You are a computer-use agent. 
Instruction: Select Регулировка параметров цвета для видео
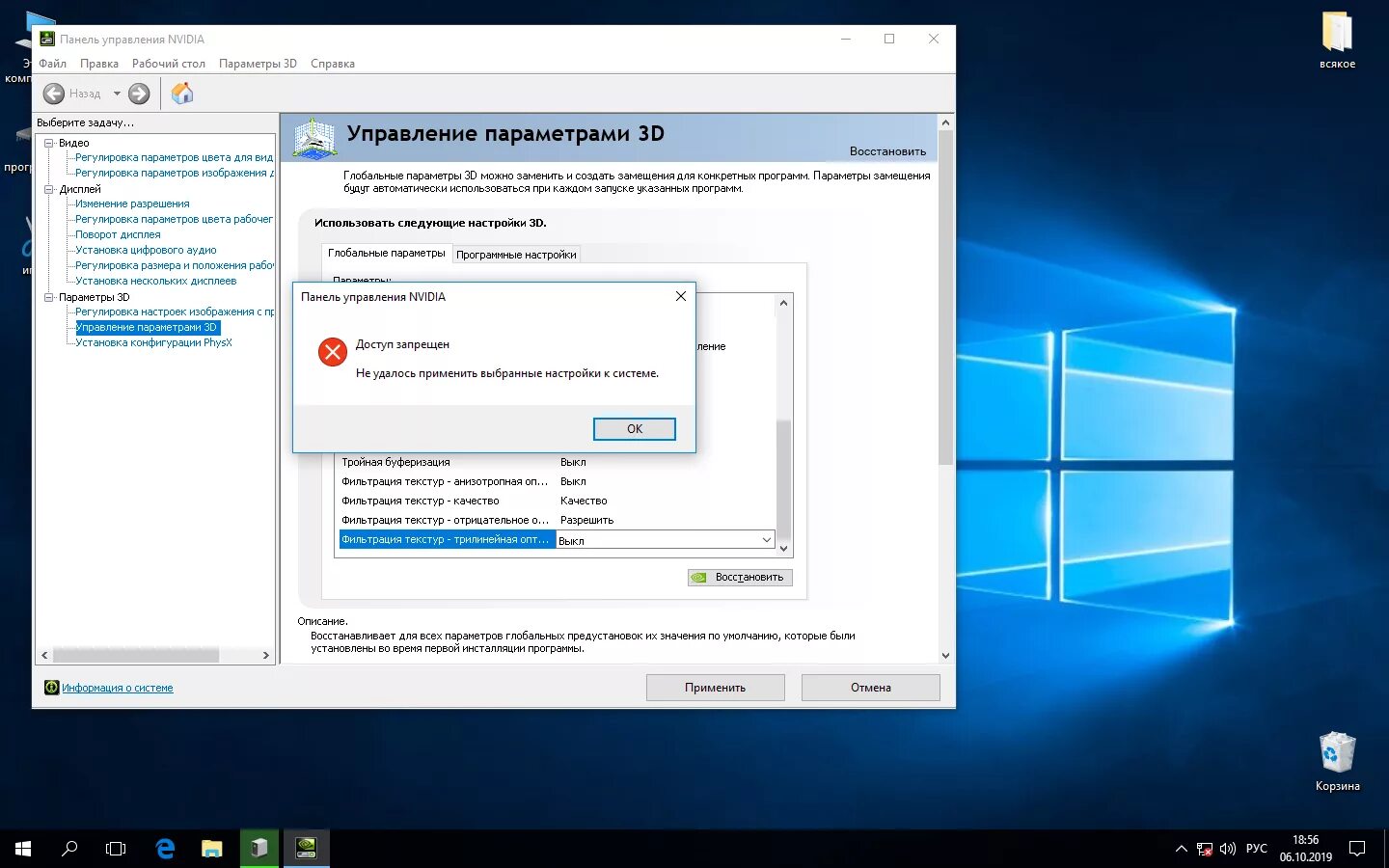coord(174,157)
